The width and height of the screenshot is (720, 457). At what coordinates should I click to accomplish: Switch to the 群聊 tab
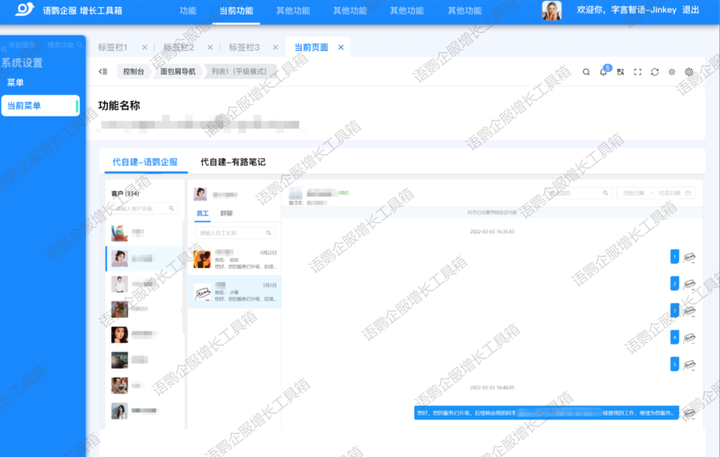click(226, 214)
